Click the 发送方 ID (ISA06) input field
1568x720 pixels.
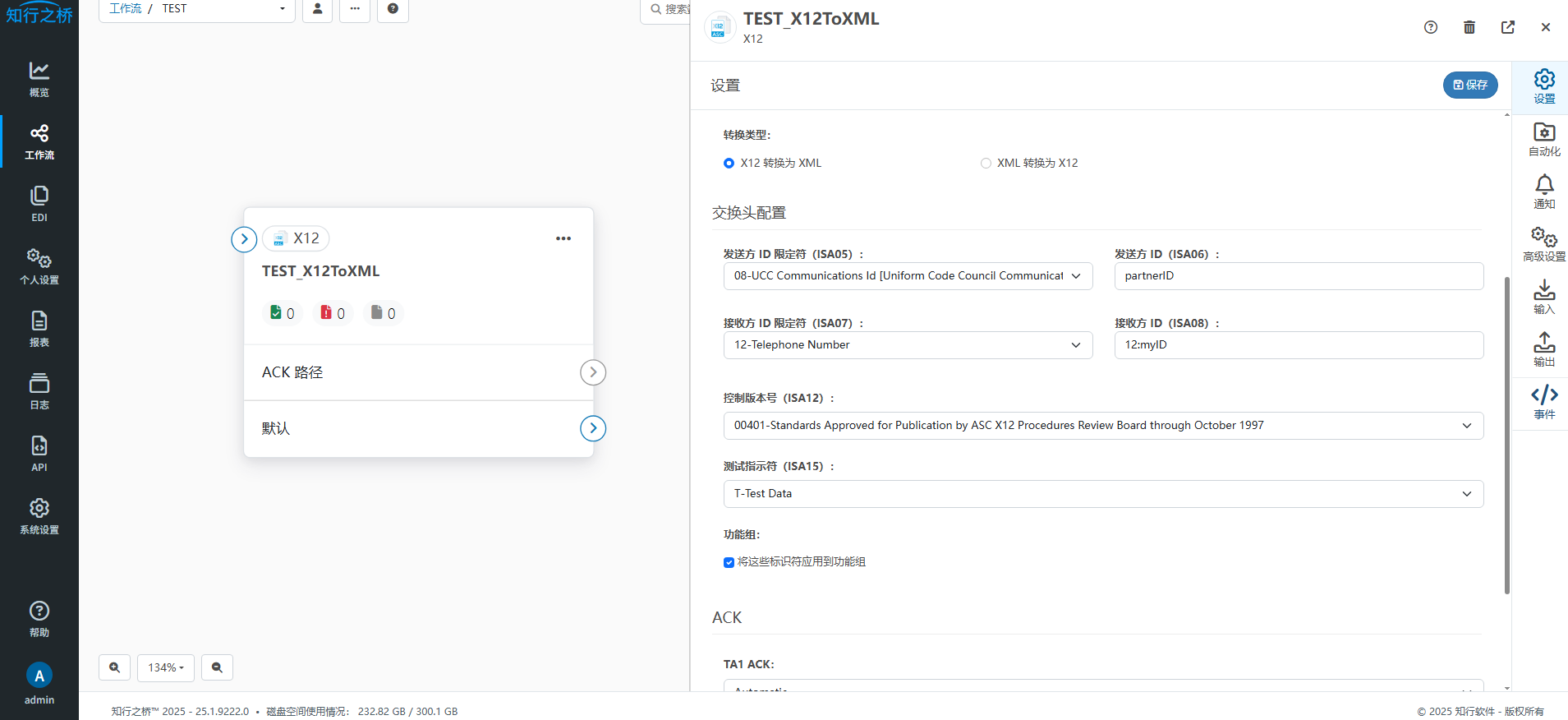(1299, 276)
